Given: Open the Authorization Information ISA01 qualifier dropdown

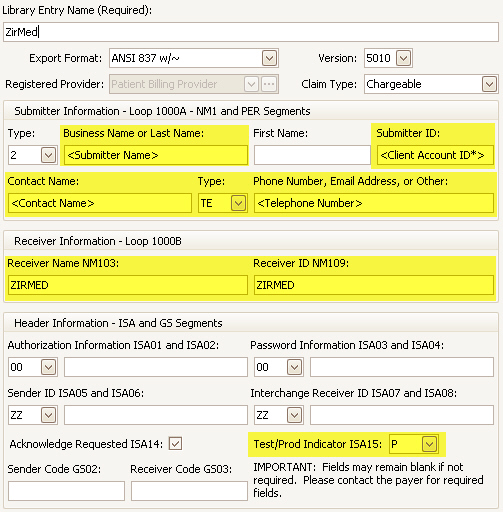Looking at the screenshot, I should (x=48, y=367).
